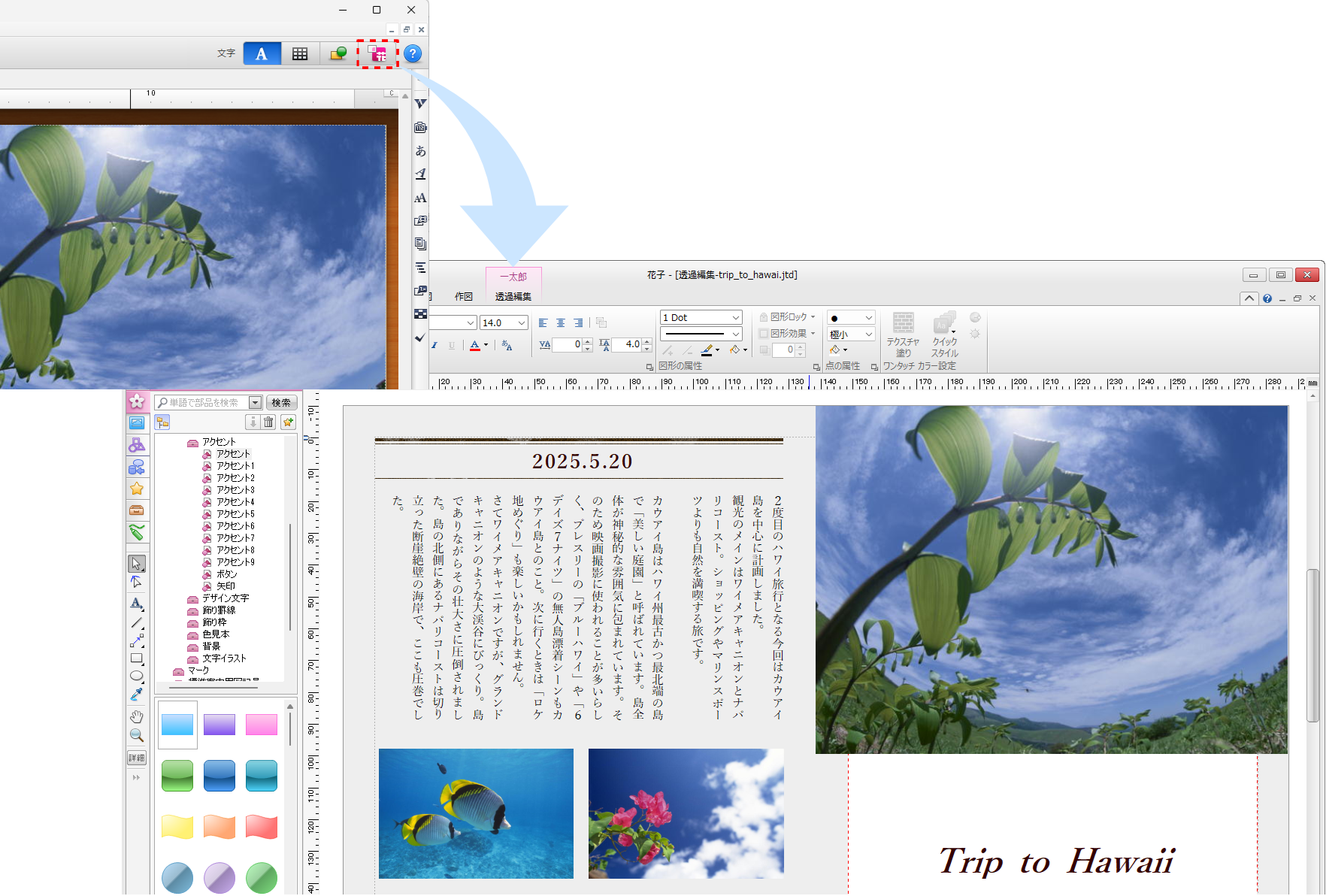This screenshot has width=1326, height=896.
Task: Select the eyedropper tool in the drawing toolbar
Action: click(x=136, y=695)
